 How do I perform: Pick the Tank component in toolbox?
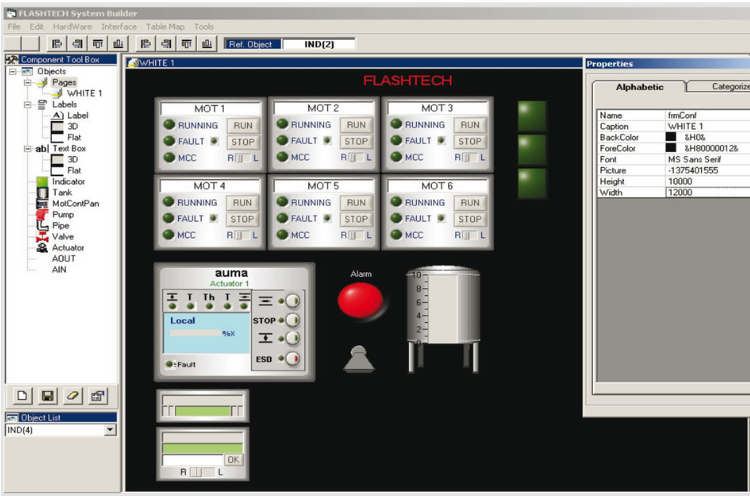41,192
